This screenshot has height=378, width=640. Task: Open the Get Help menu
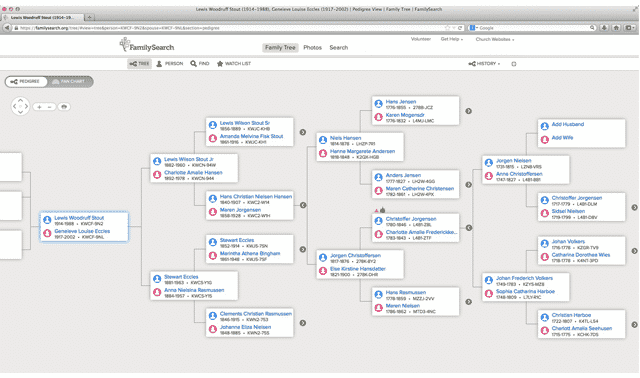452,39
